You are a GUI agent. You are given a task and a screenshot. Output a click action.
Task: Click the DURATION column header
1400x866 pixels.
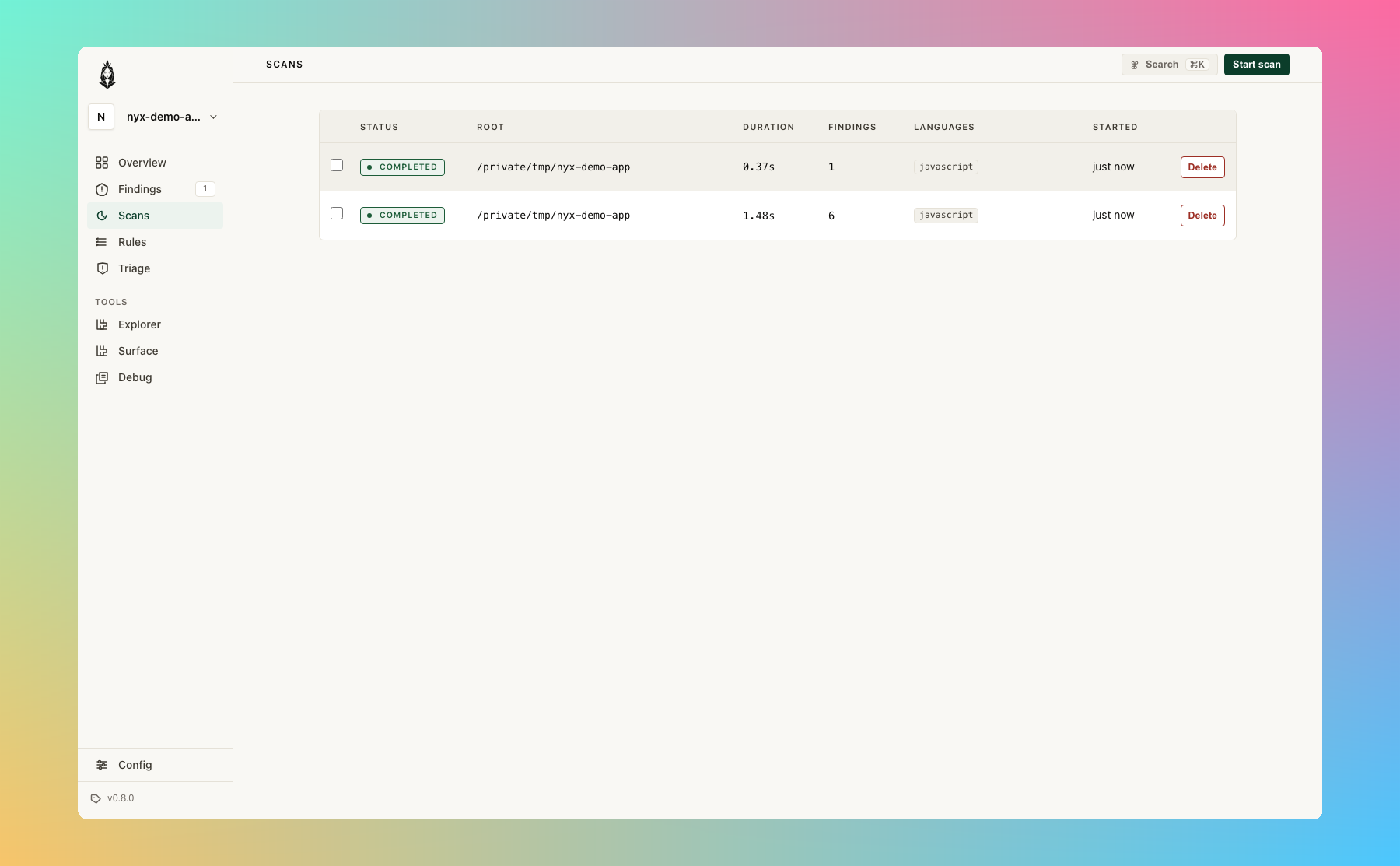coord(768,127)
